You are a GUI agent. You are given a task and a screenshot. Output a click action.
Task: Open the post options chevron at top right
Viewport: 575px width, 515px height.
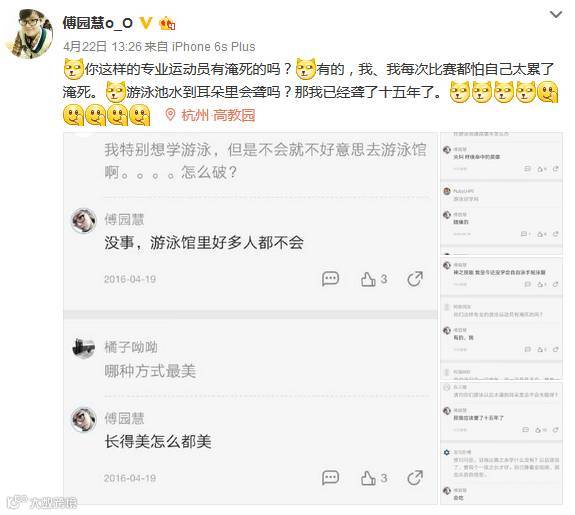coord(556,15)
